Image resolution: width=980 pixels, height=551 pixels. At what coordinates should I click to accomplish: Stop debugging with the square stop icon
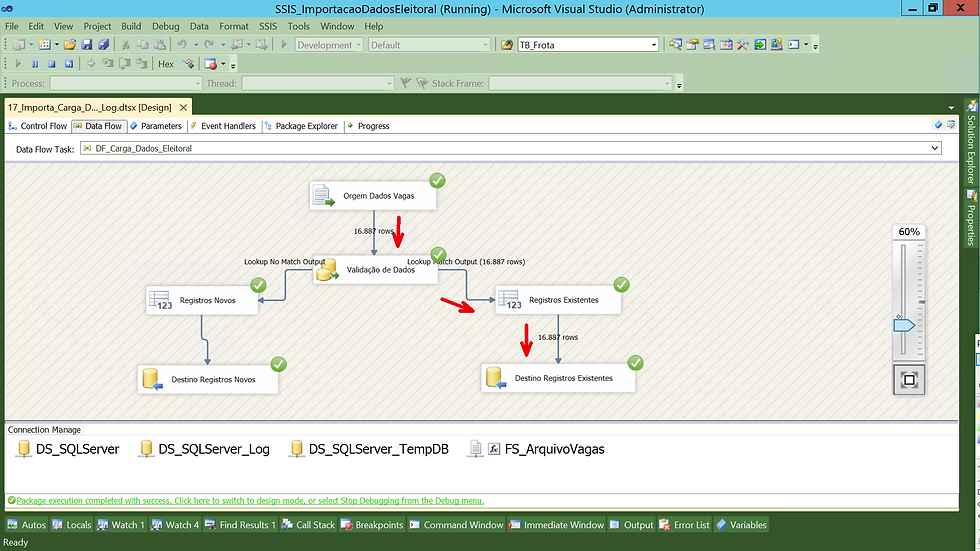(x=52, y=64)
